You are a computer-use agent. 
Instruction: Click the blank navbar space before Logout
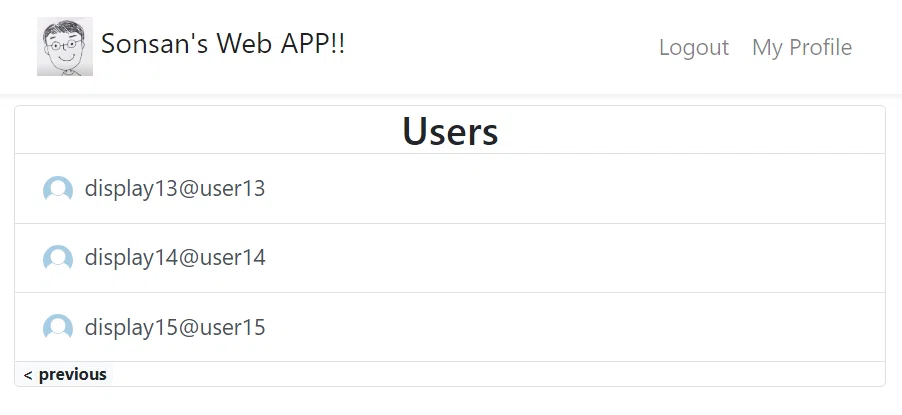[x=500, y=47]
